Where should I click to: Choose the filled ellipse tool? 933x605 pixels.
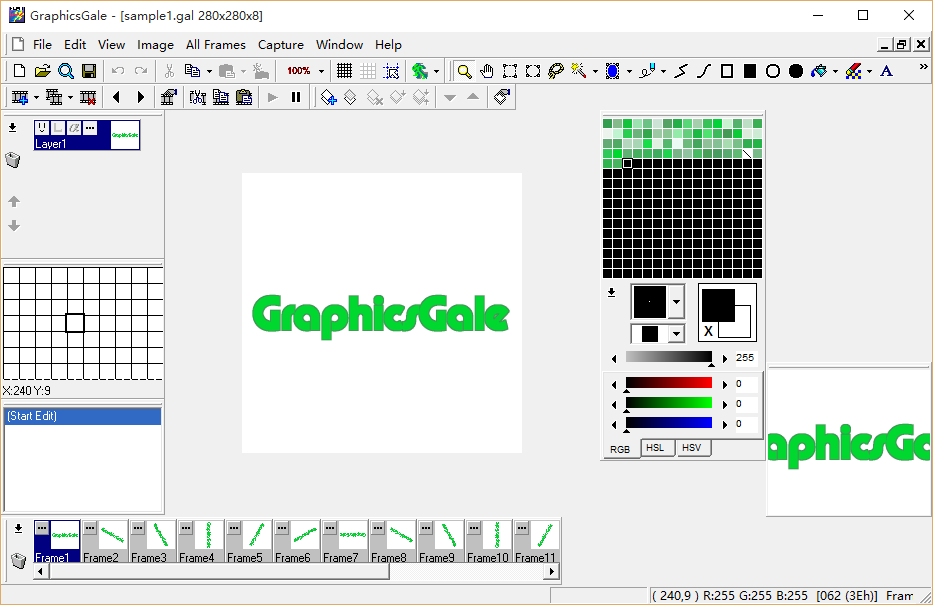[x=796, y=71]
